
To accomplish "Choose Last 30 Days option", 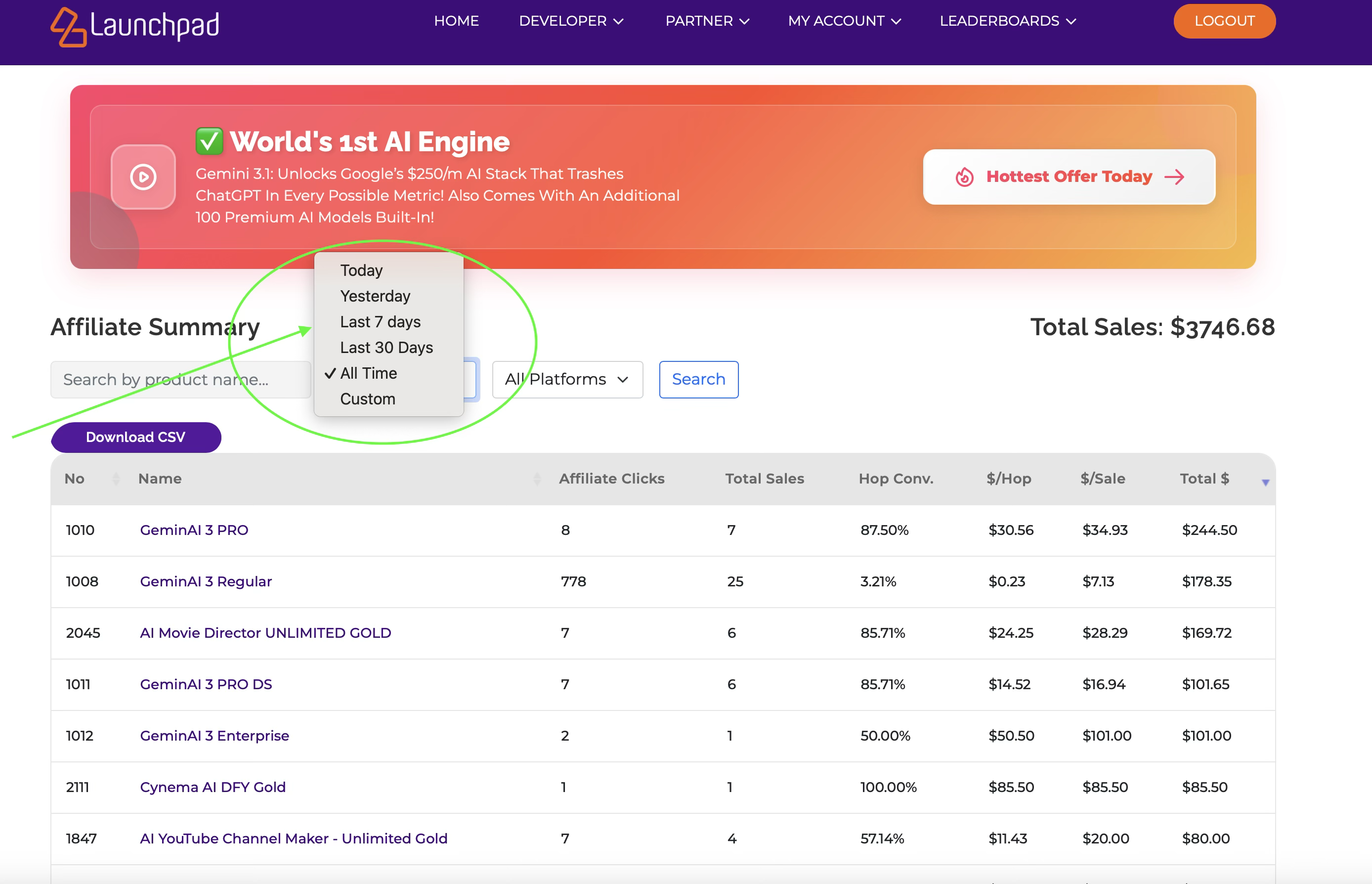I will click(387, 348).
